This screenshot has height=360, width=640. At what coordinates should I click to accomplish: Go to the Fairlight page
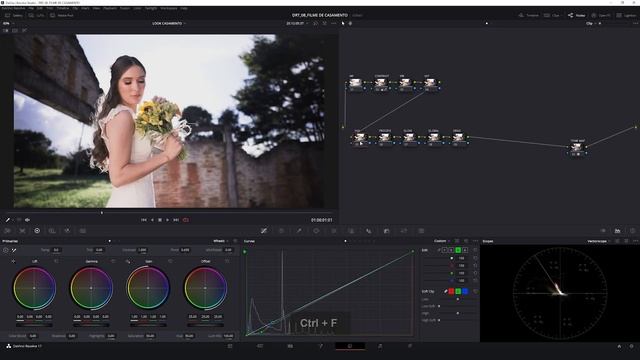[380, 346]
